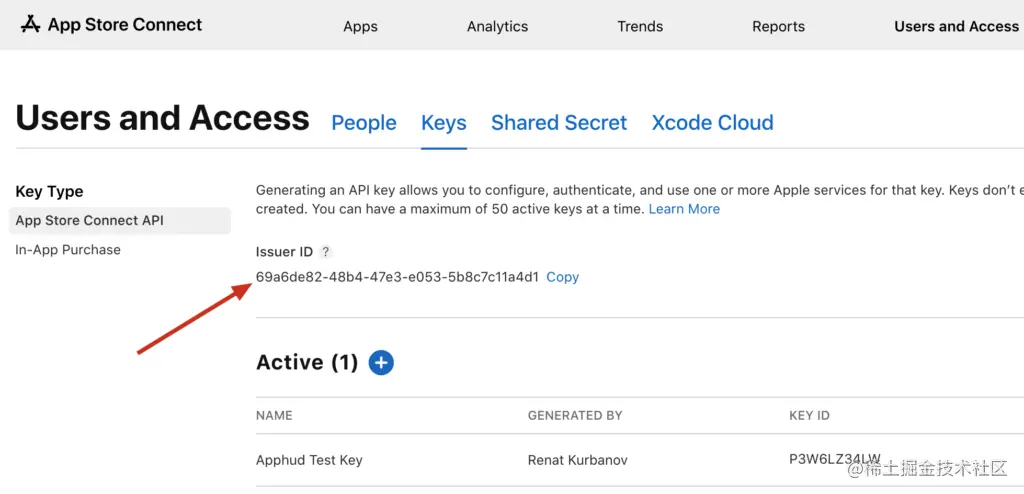Click the Apphud Test Key row name
Image resolution: width=1024 pixels, height=494 pixels.
pyautogui.click(x=309, y=460)
